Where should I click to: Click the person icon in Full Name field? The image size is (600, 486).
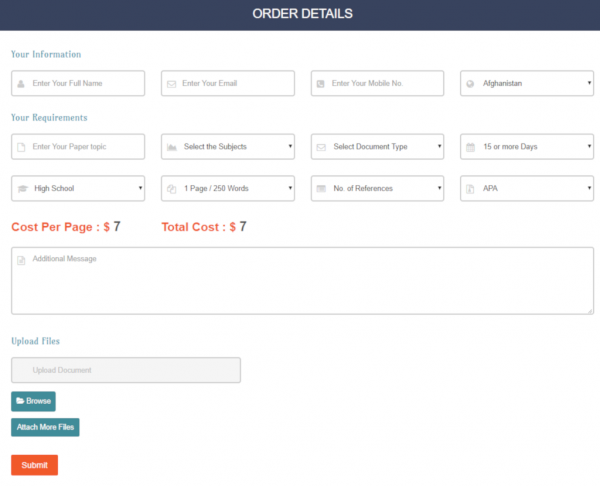21,84
